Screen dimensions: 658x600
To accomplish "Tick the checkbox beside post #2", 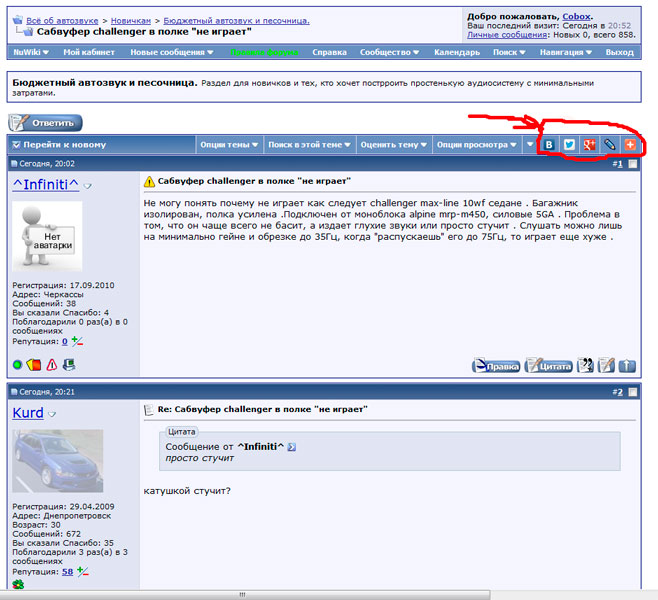I will point(632,392).
